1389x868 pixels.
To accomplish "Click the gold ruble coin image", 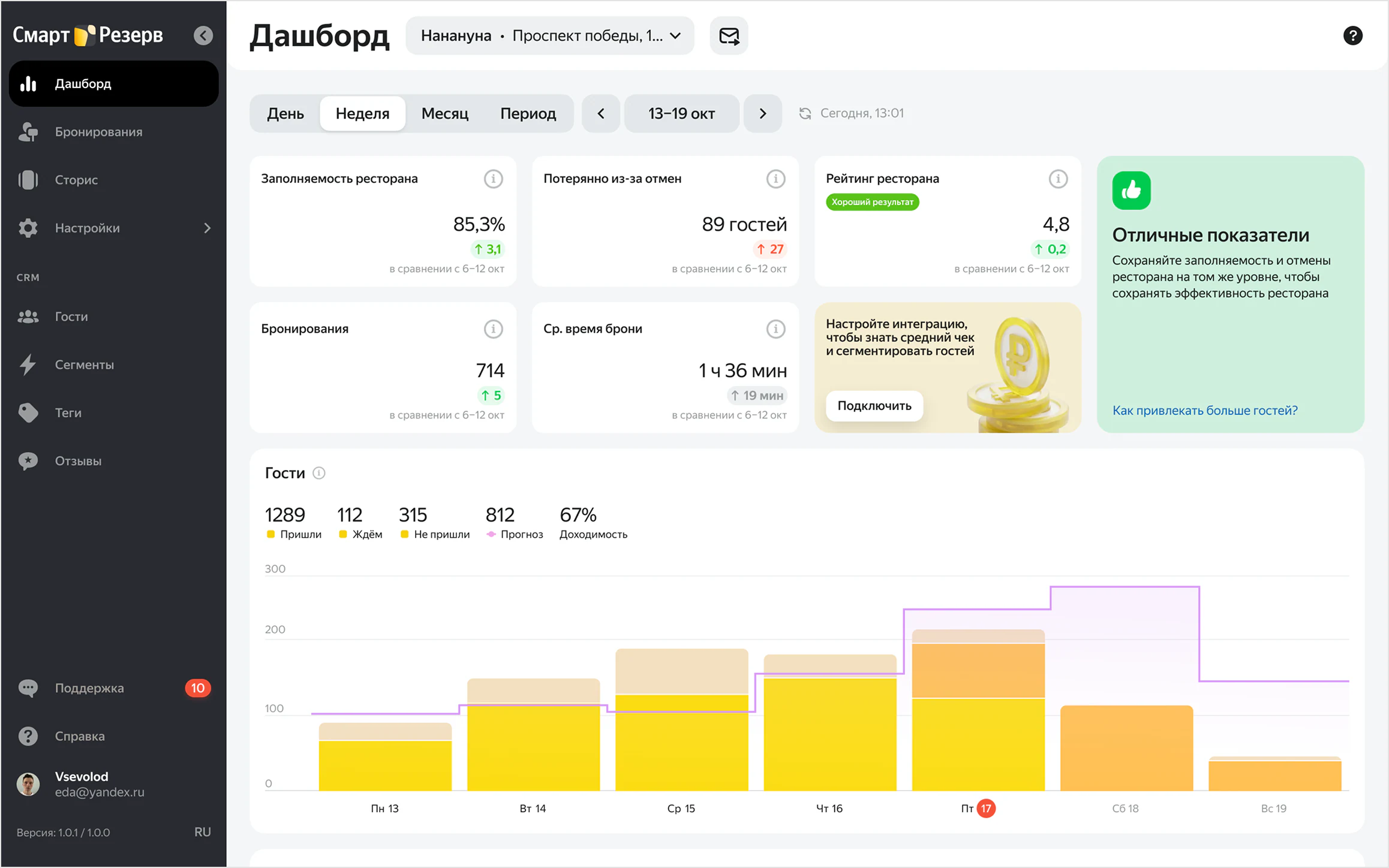I will click(1020, 375).
